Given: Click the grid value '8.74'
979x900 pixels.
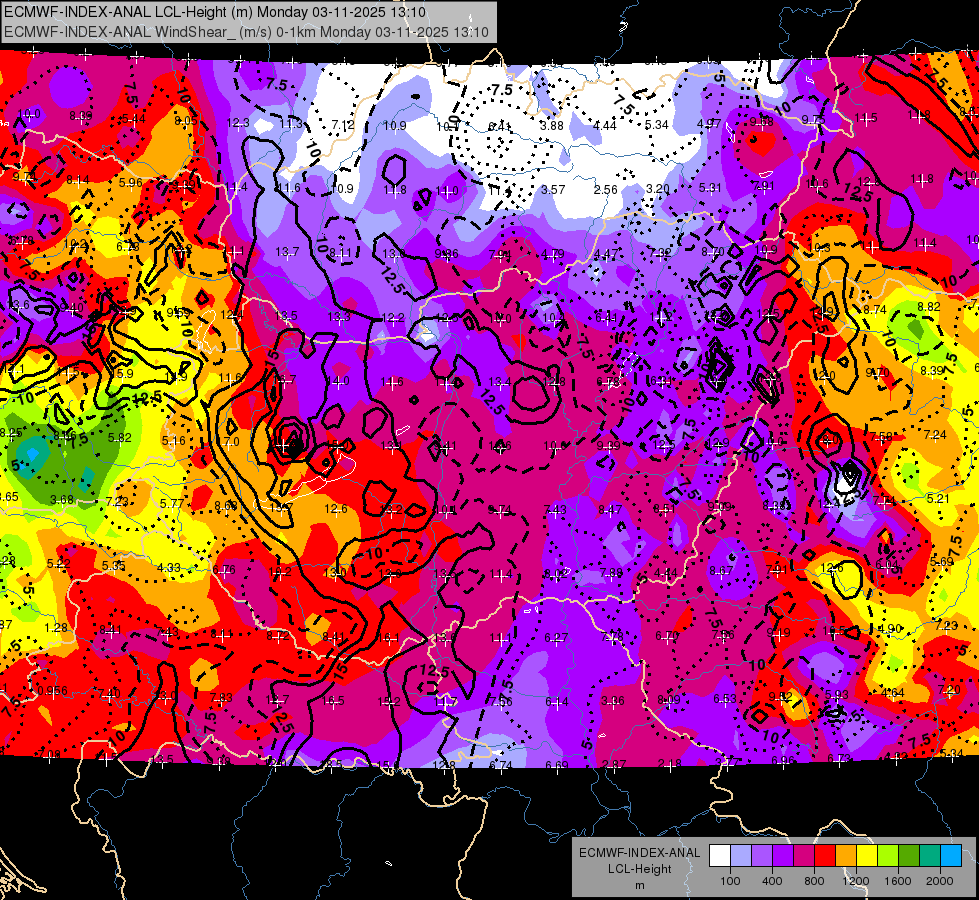Looking at the screenshot, I should (875, 309).
